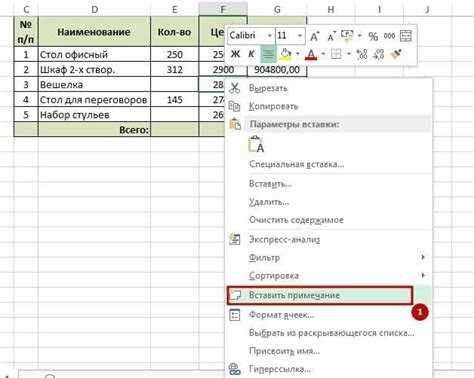
Task: Open the Calibri font name dropdown
Action: point(269,35)
